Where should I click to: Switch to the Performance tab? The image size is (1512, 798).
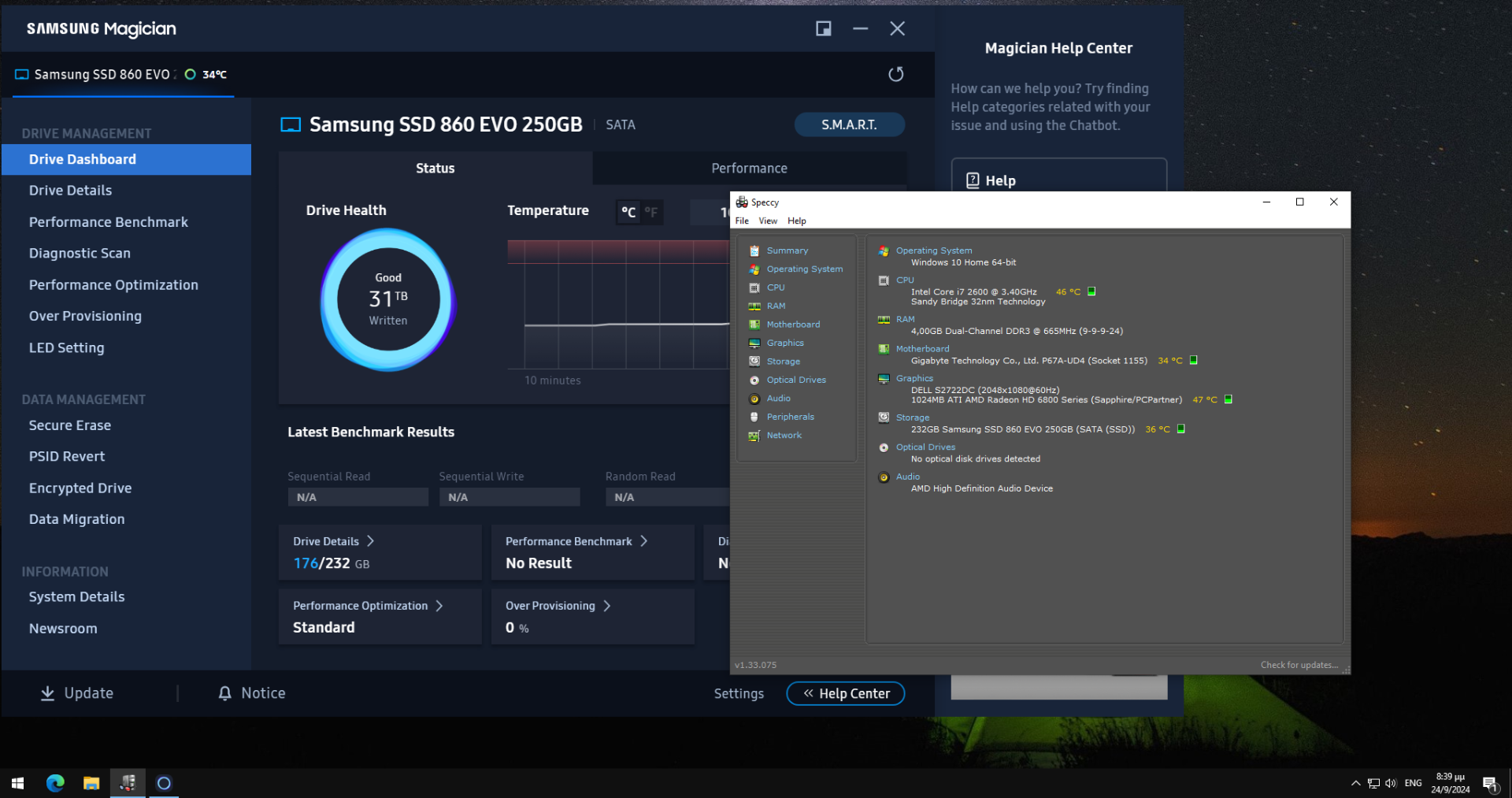749,169
